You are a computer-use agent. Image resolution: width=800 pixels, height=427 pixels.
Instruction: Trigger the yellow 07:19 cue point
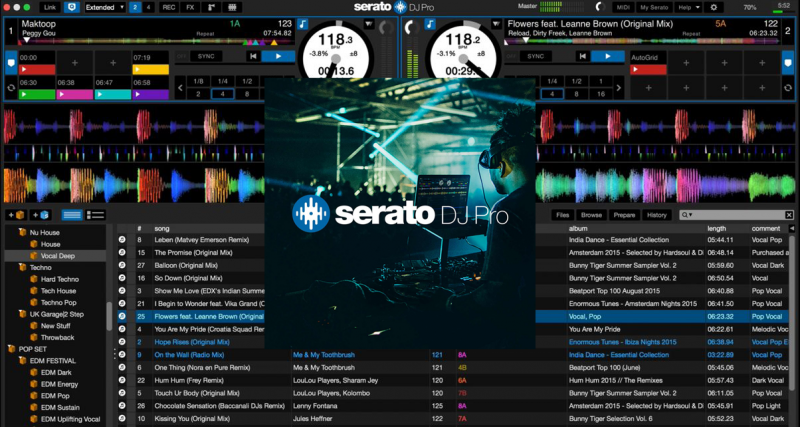click(x=151, y=63)
